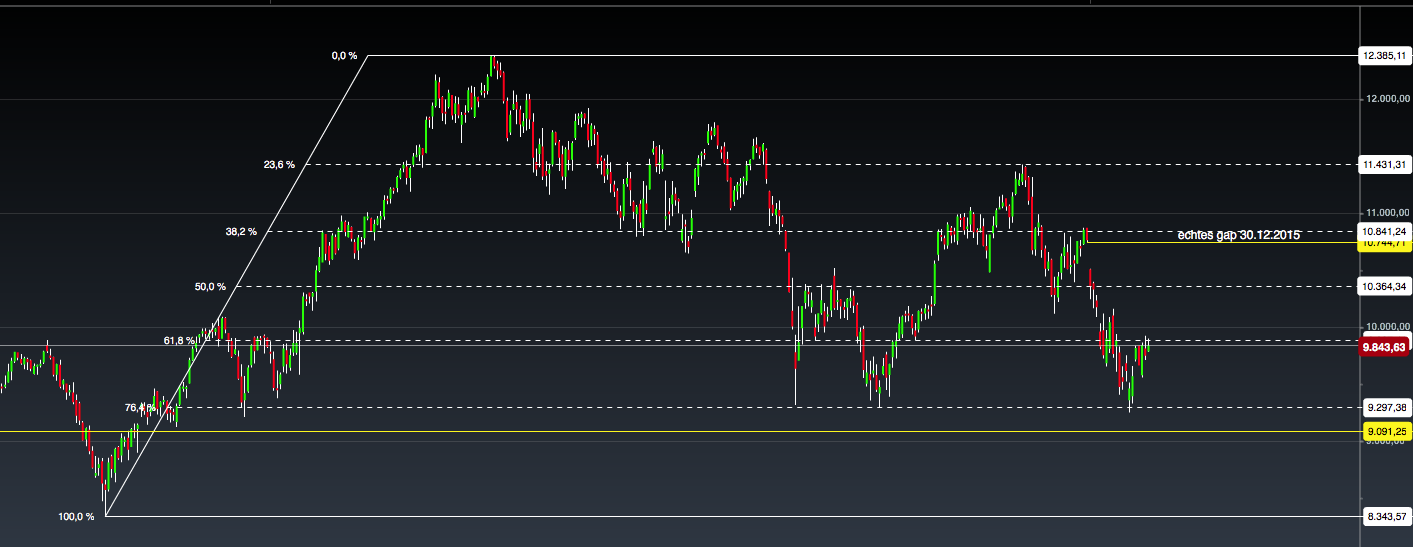Viewport: 1413px width, 547px height.
Task: Click the 11.000,00 axis tick label
Action: click(x=1384, y=213)
